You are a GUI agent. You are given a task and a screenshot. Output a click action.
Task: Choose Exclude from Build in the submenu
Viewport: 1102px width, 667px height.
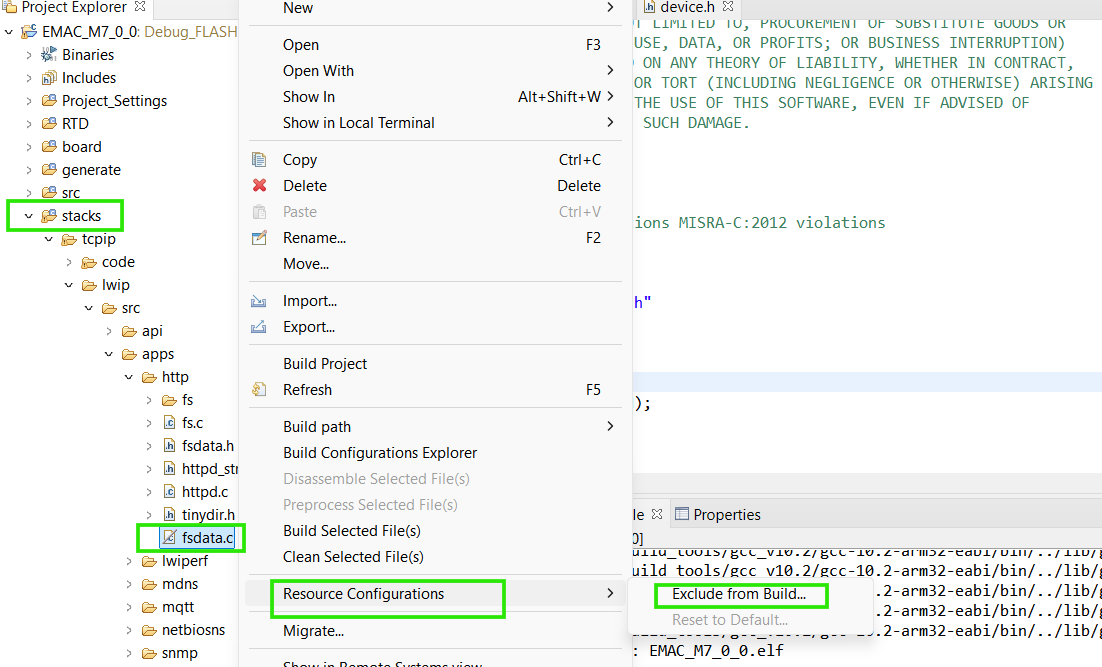(741, 594)
